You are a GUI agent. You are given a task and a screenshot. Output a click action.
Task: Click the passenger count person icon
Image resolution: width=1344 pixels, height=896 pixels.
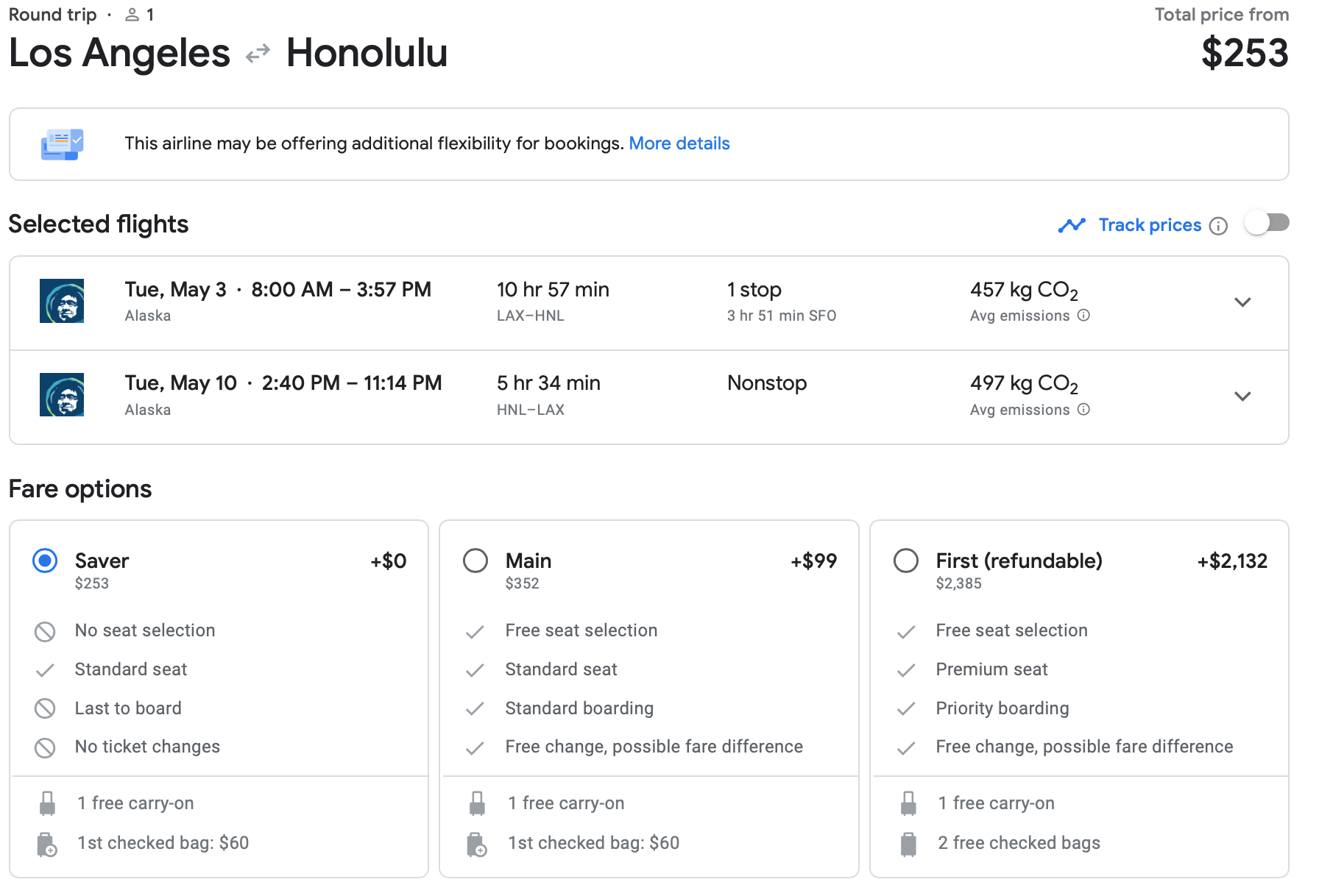tap(132, 15)
